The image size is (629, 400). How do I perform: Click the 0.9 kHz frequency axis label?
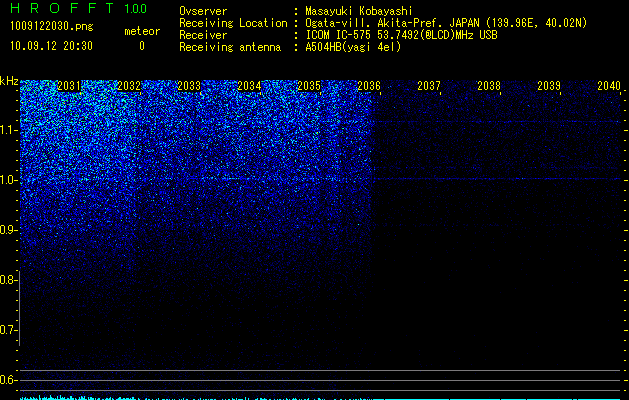pos(7,230)
